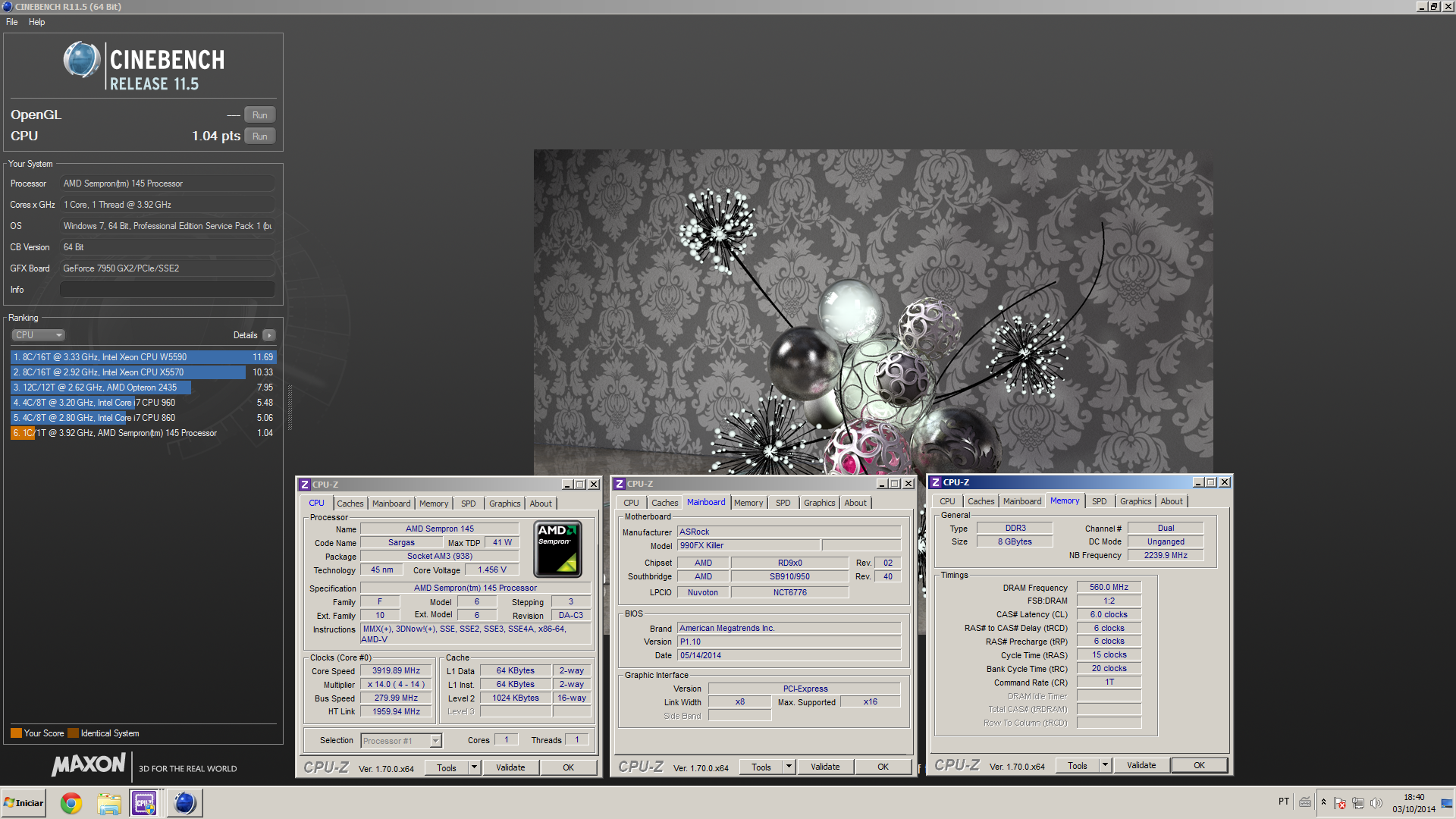Click the MAXON logo

pos(89,764)
